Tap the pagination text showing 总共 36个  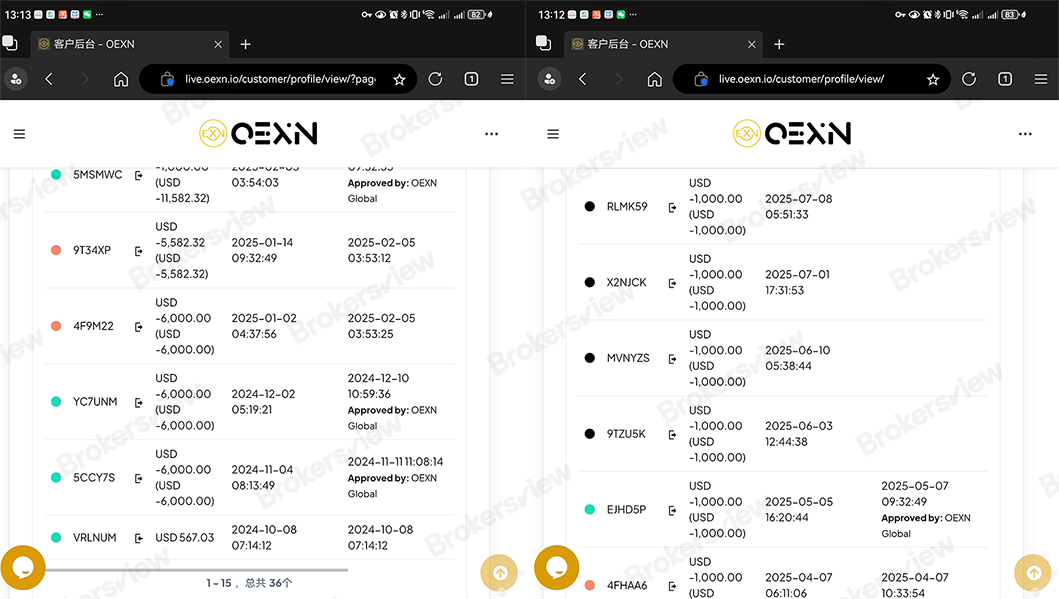[248, 582]
